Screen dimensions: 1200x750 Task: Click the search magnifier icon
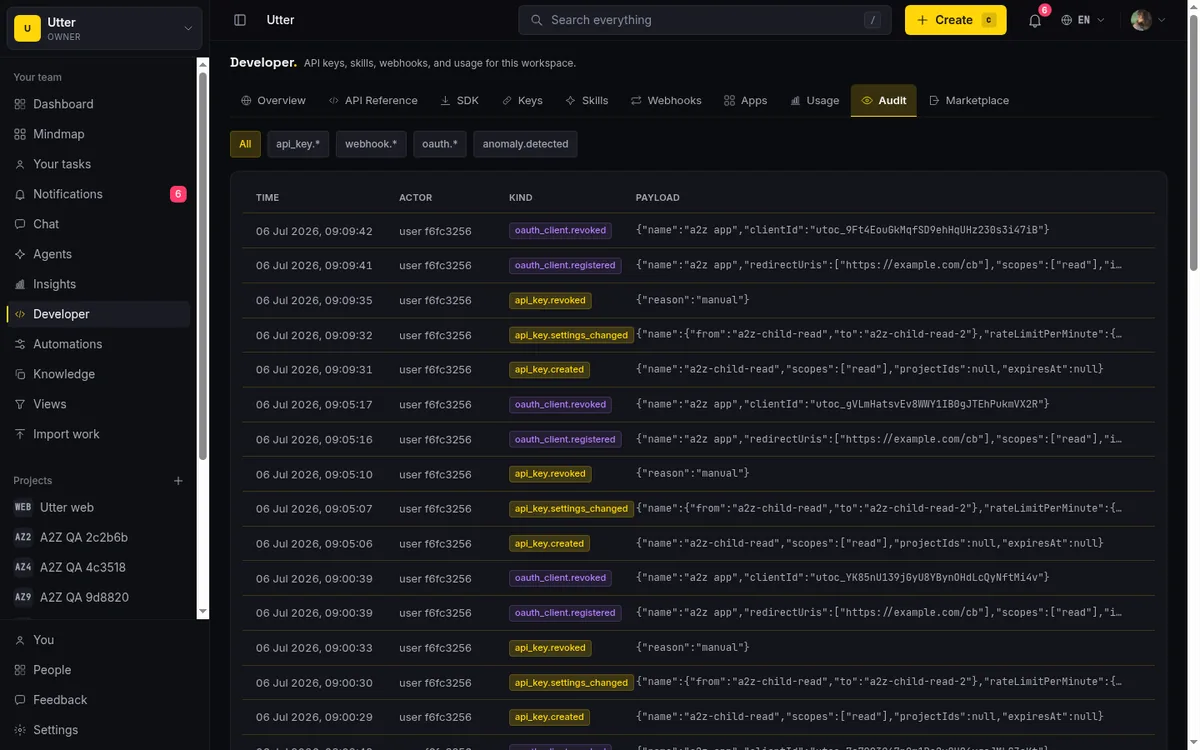537,20
